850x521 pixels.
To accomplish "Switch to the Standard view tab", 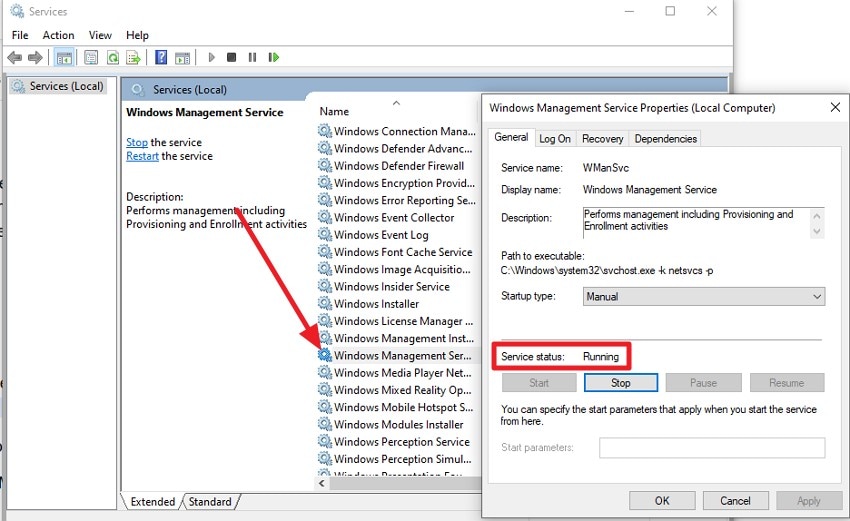I will [x=210, y=501].
